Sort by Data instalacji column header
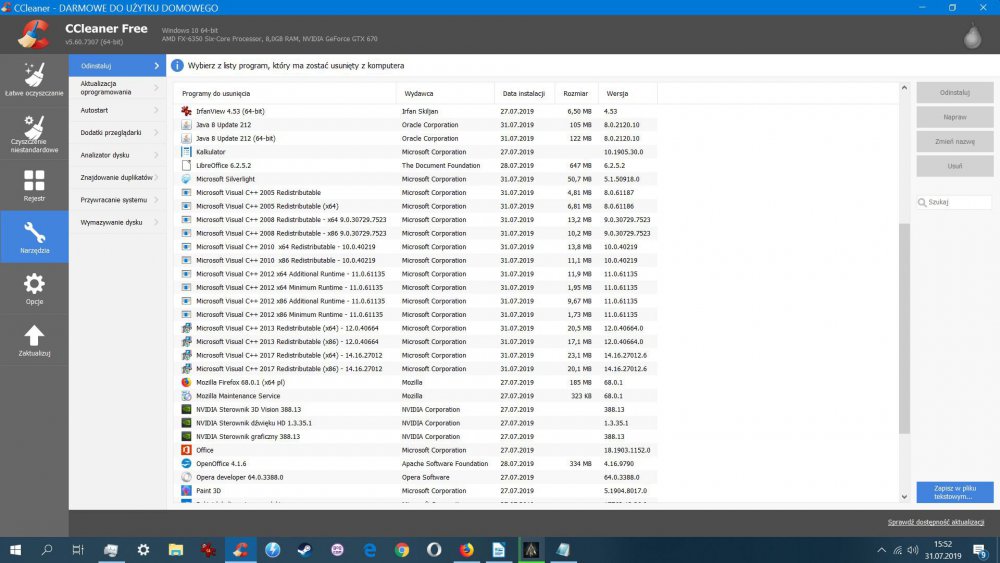 point(524,93)
